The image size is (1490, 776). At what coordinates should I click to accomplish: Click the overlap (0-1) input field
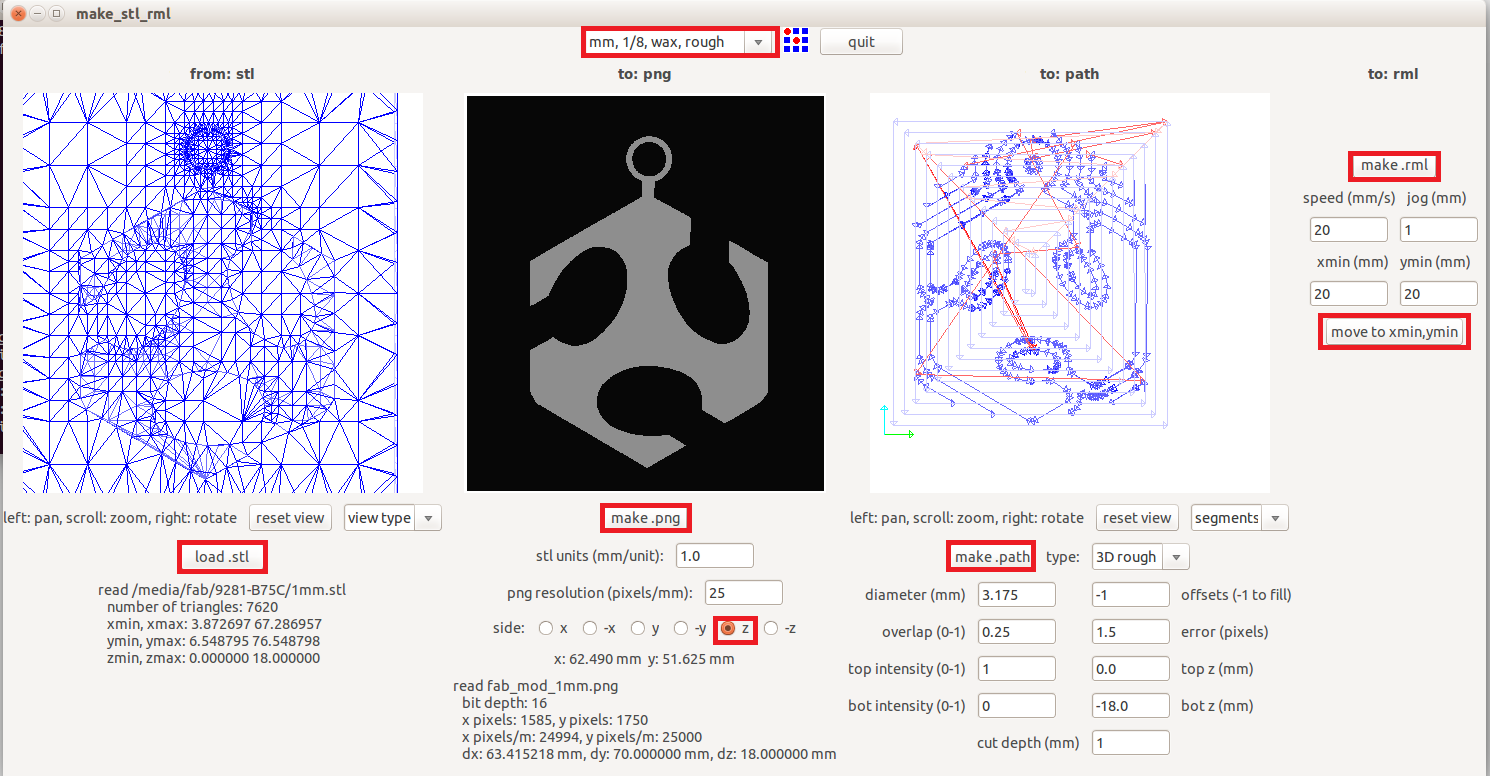1017,632
